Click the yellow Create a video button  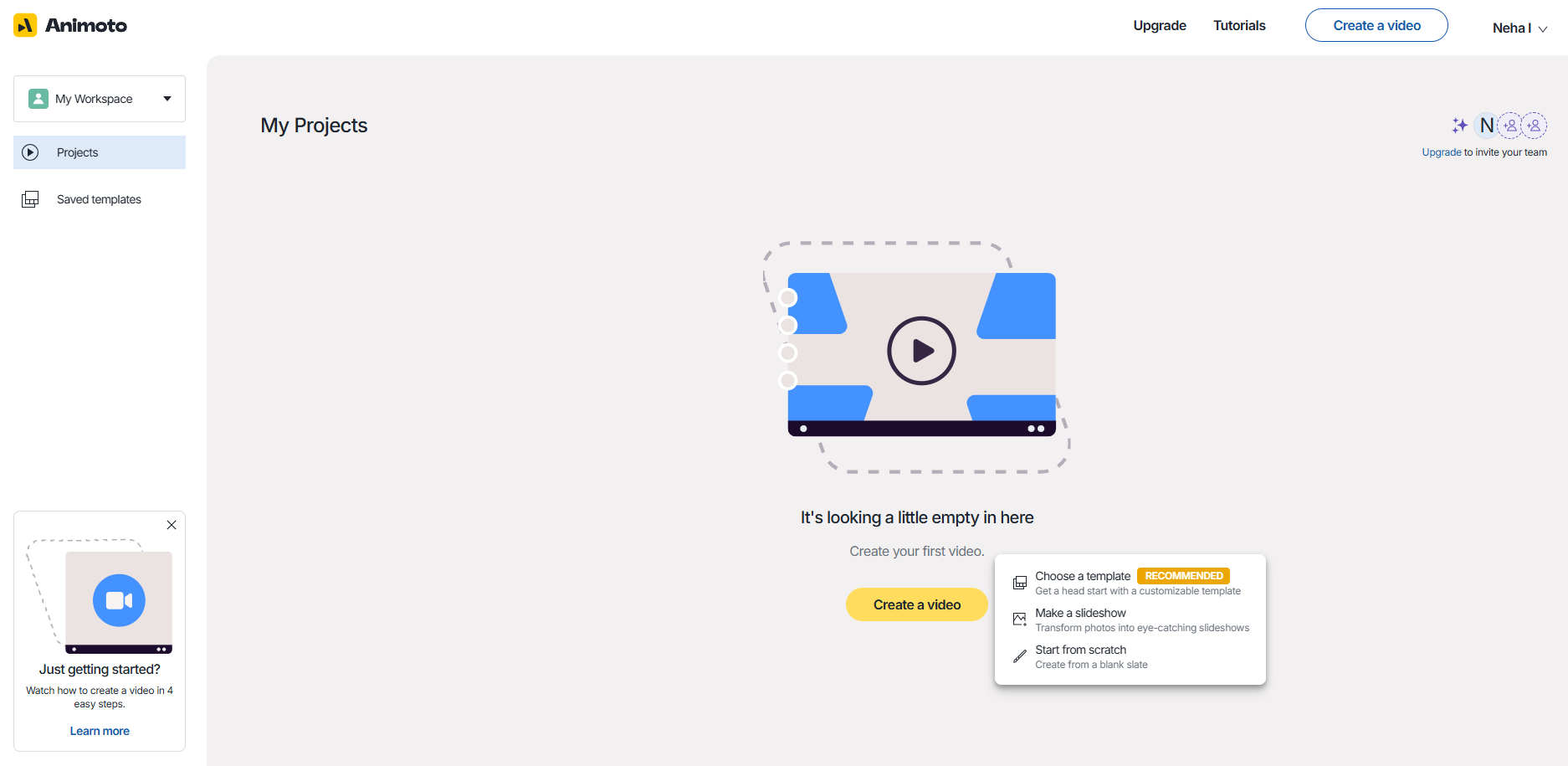pyautogui.click(x=916, y=604)
